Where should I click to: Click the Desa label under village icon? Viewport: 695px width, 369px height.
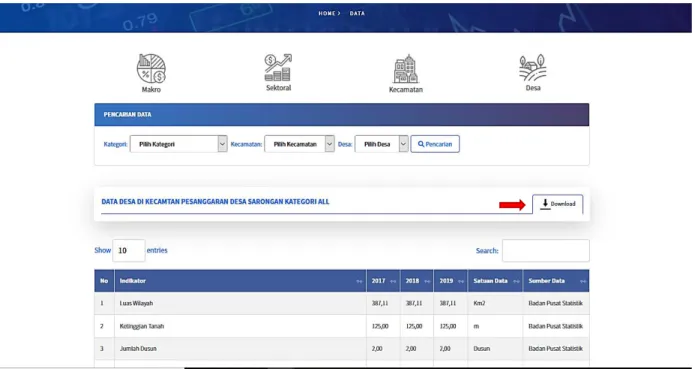click(x=533, y=88)
